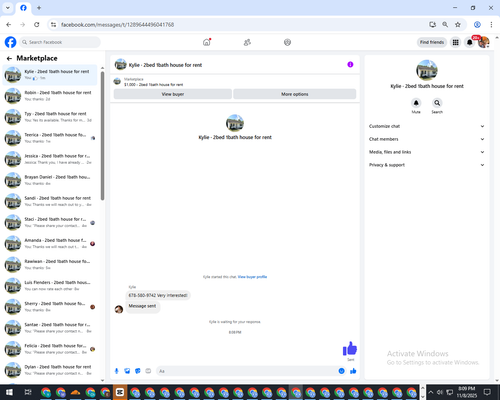Image resolution: width=500 pixels, height=400 pixels.
Task: Open the Sandi conversation row
Action: 50,201
